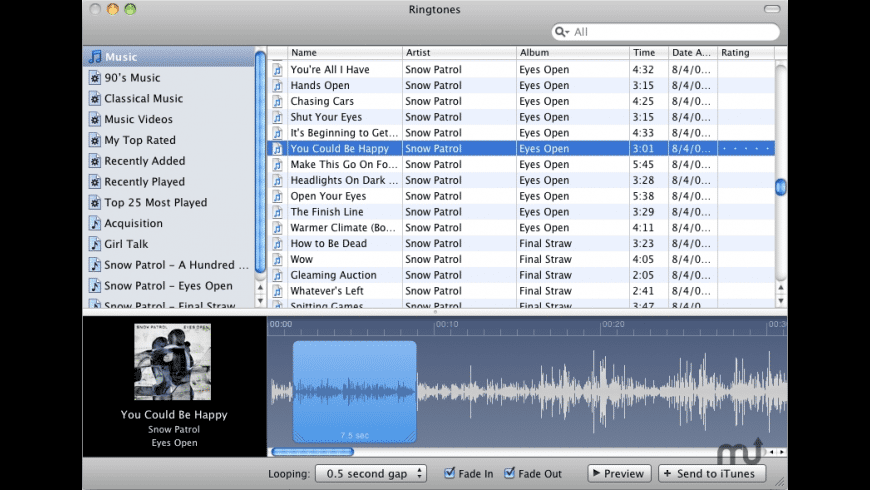Click the sidebar vertical scrollbar thumb
Viewport: 870px width, 490px height.
pyautogui.click(x=260, y=162)
